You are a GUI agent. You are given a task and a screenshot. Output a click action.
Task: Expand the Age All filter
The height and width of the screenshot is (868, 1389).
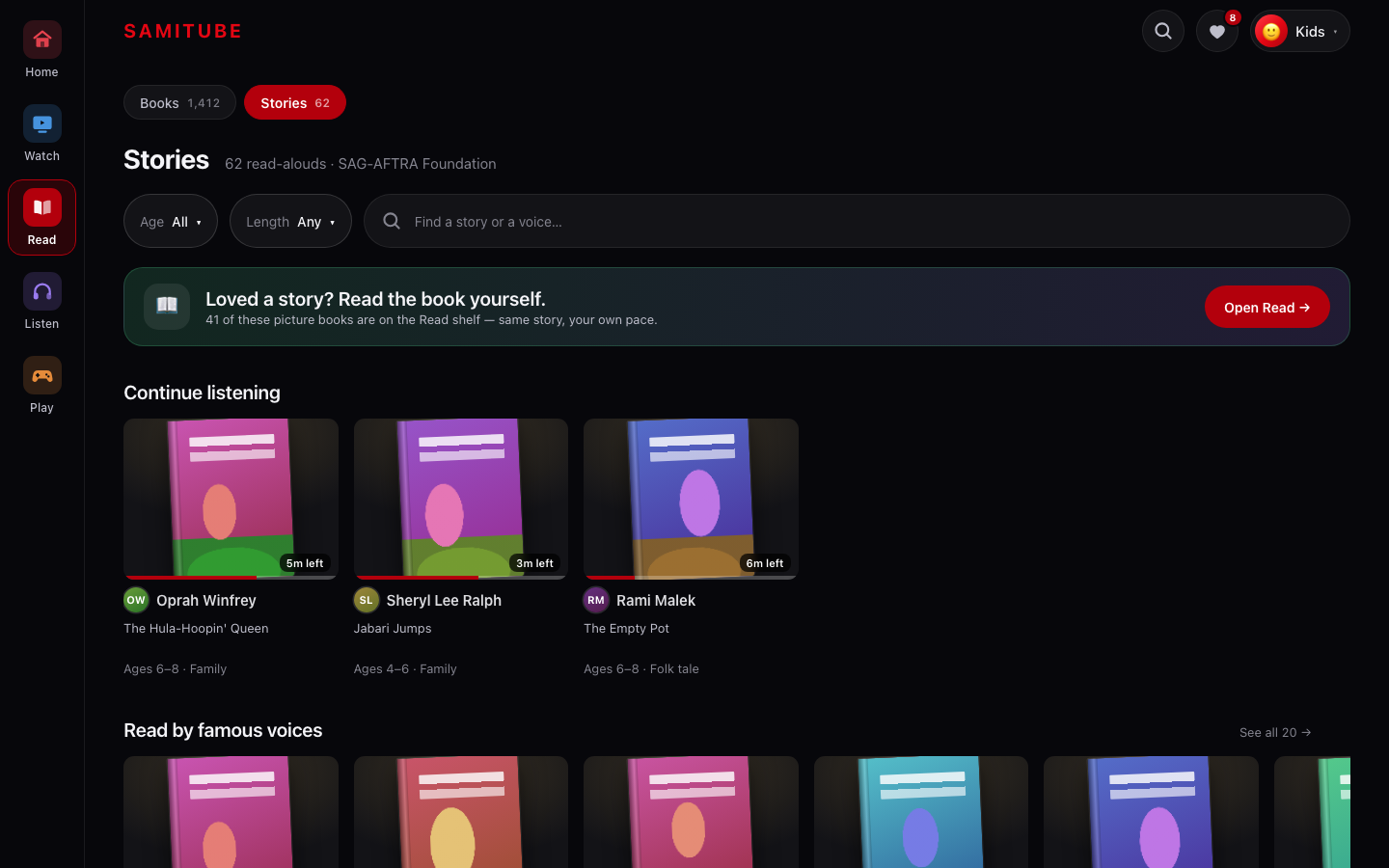(171, 221)
